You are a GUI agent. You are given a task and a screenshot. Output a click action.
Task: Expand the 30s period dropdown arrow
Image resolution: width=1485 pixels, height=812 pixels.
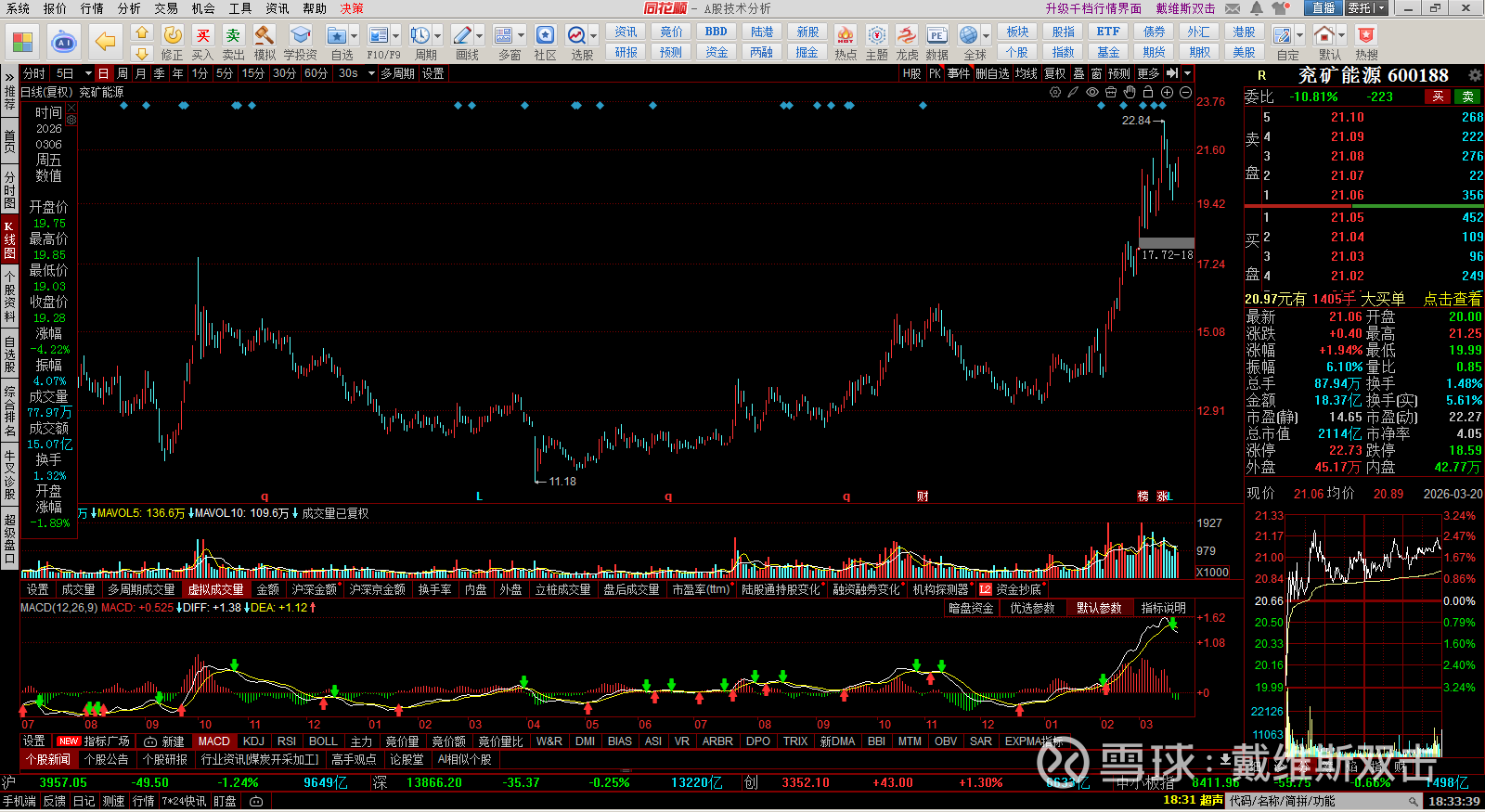pyautogui.click(x=371, y=73)
